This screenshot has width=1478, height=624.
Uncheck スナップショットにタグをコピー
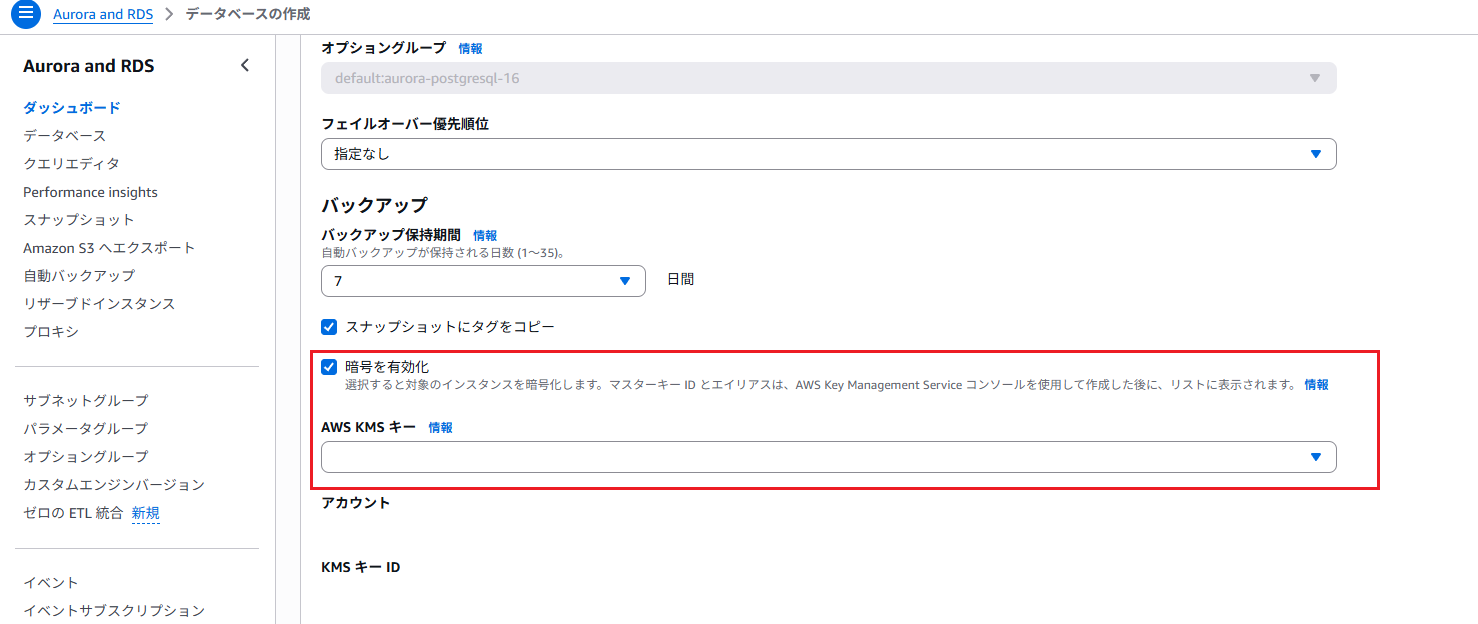(x=329, y=325)
